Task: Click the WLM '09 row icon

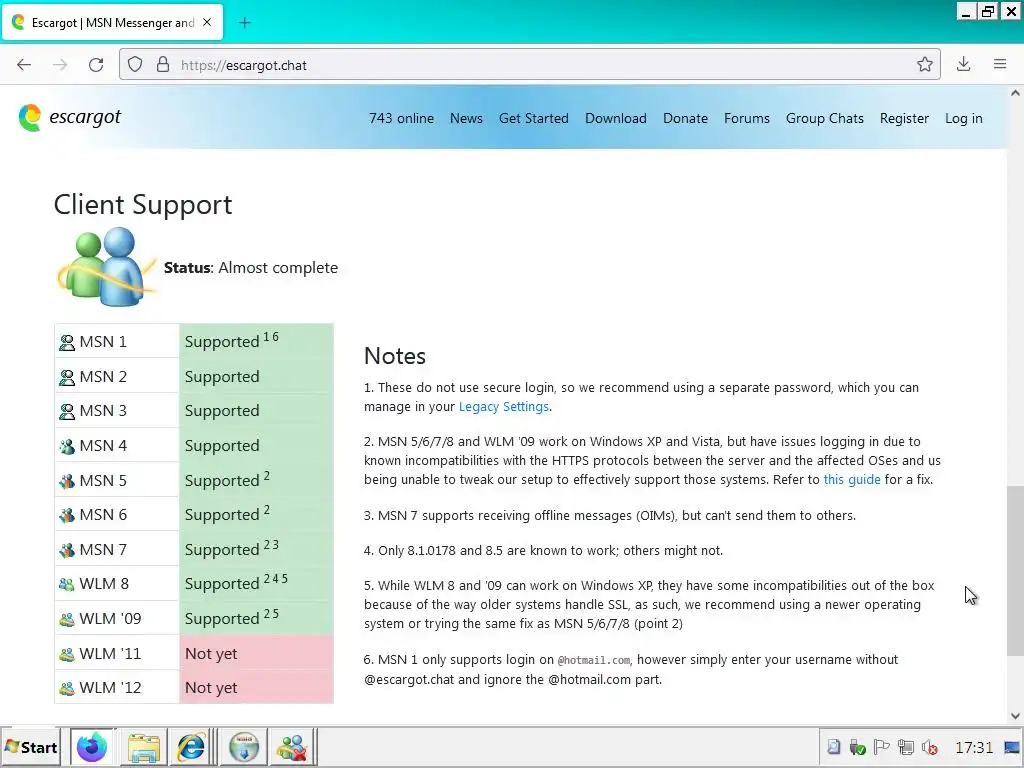Action: (x=67, y=618)
